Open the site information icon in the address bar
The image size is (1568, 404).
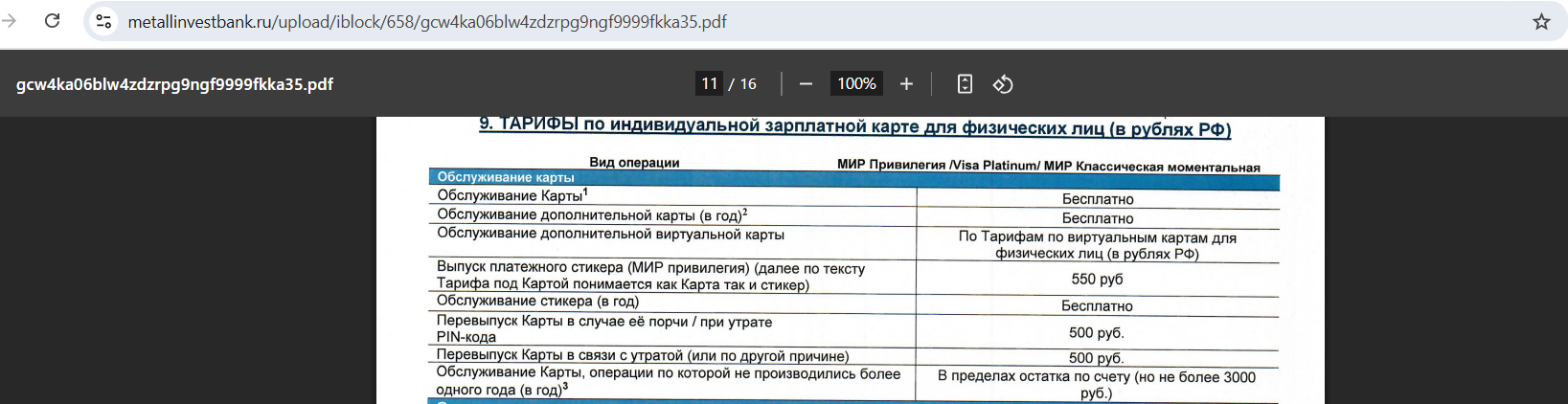point(103,21)
